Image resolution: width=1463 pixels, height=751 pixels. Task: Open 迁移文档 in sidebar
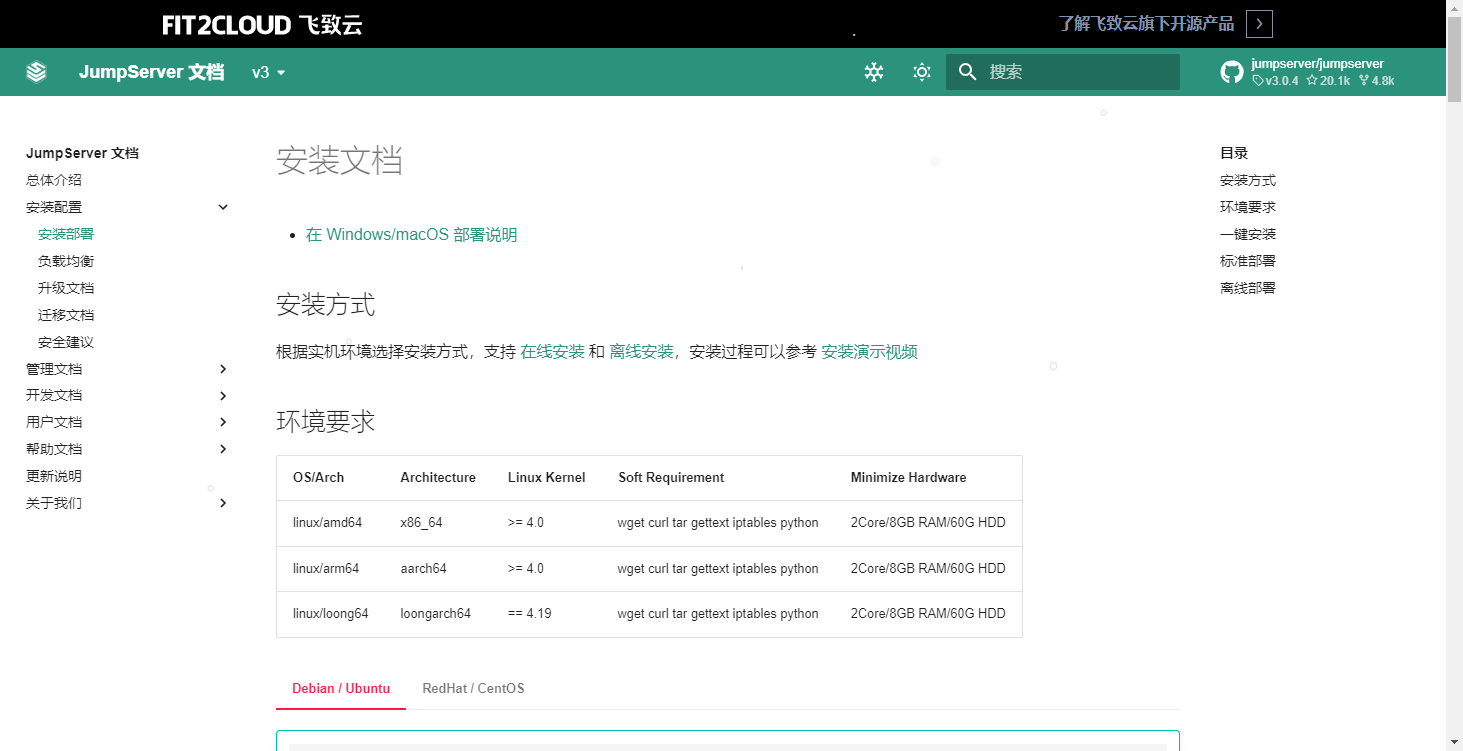point(66,315)
